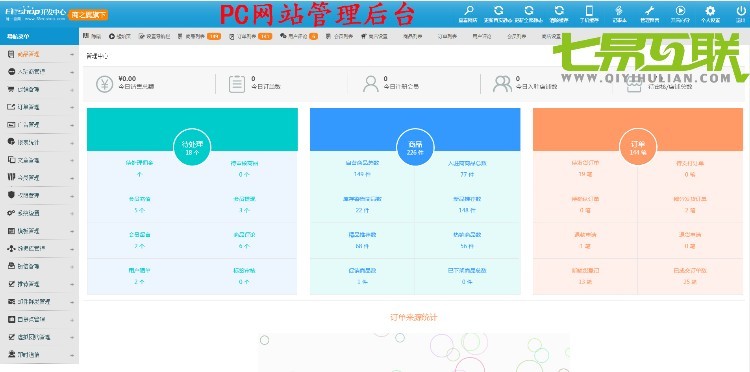Viewport: 750px width, 372px height.
Task: Click the pie chart icon in sidebar
Action: 11,142
